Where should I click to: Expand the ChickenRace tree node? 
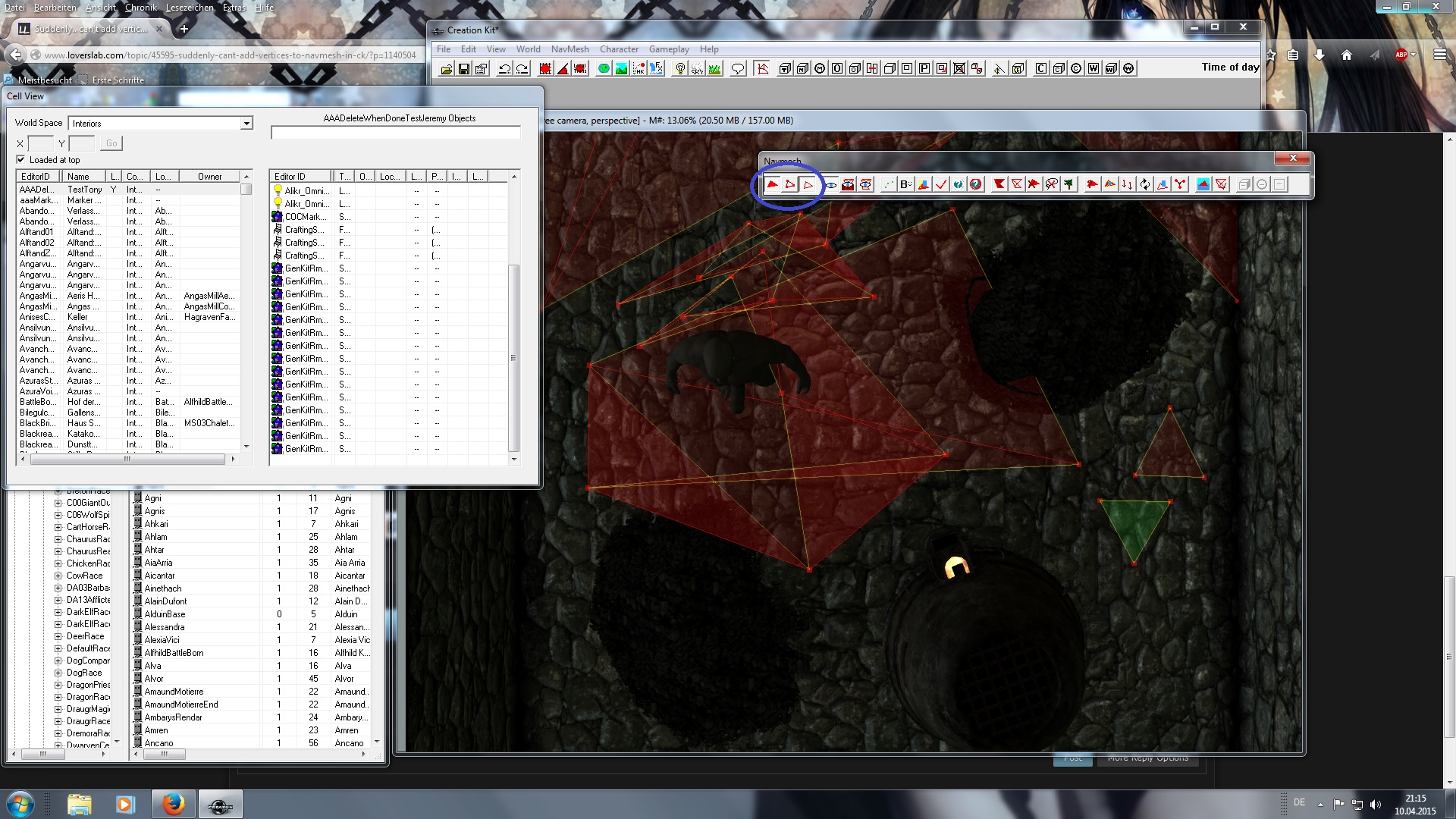(58, 563)
